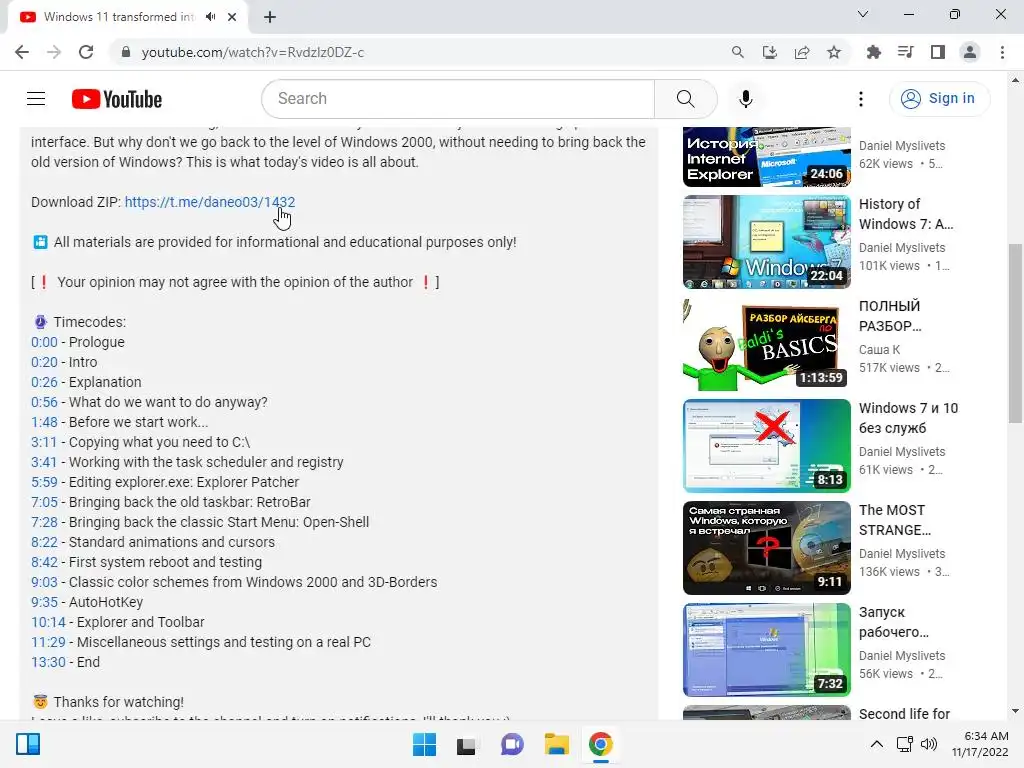Jump to timecode 0:00 Prologue

[x=44, y=342]
